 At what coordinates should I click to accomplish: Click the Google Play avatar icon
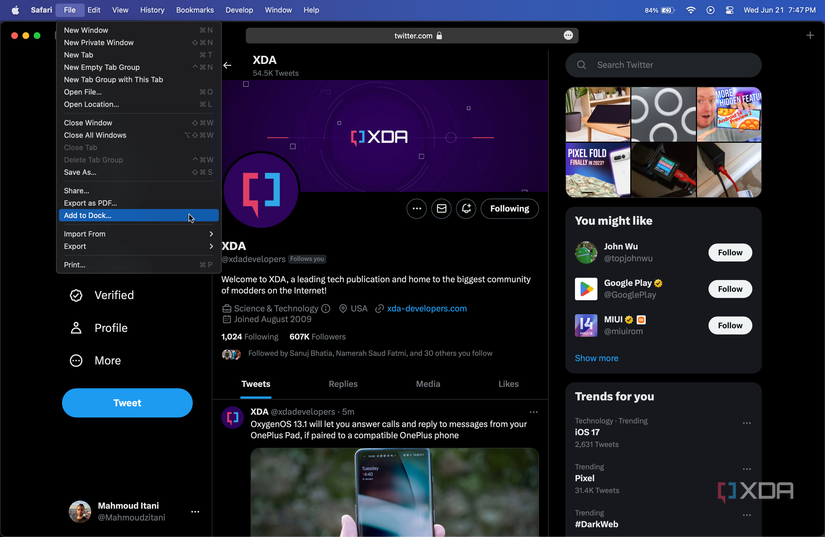click(586, 289)
